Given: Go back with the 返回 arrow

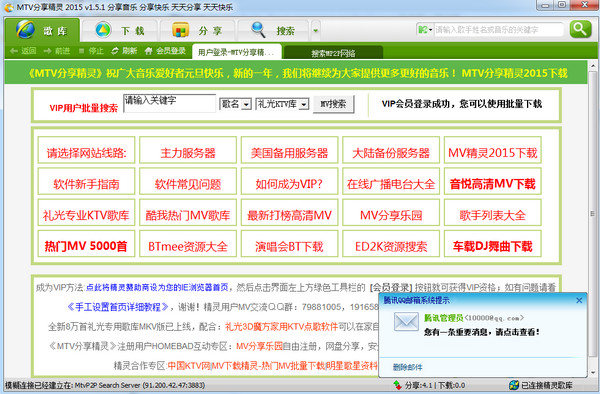Looking at the screenshot, I should tap(23, 51).
